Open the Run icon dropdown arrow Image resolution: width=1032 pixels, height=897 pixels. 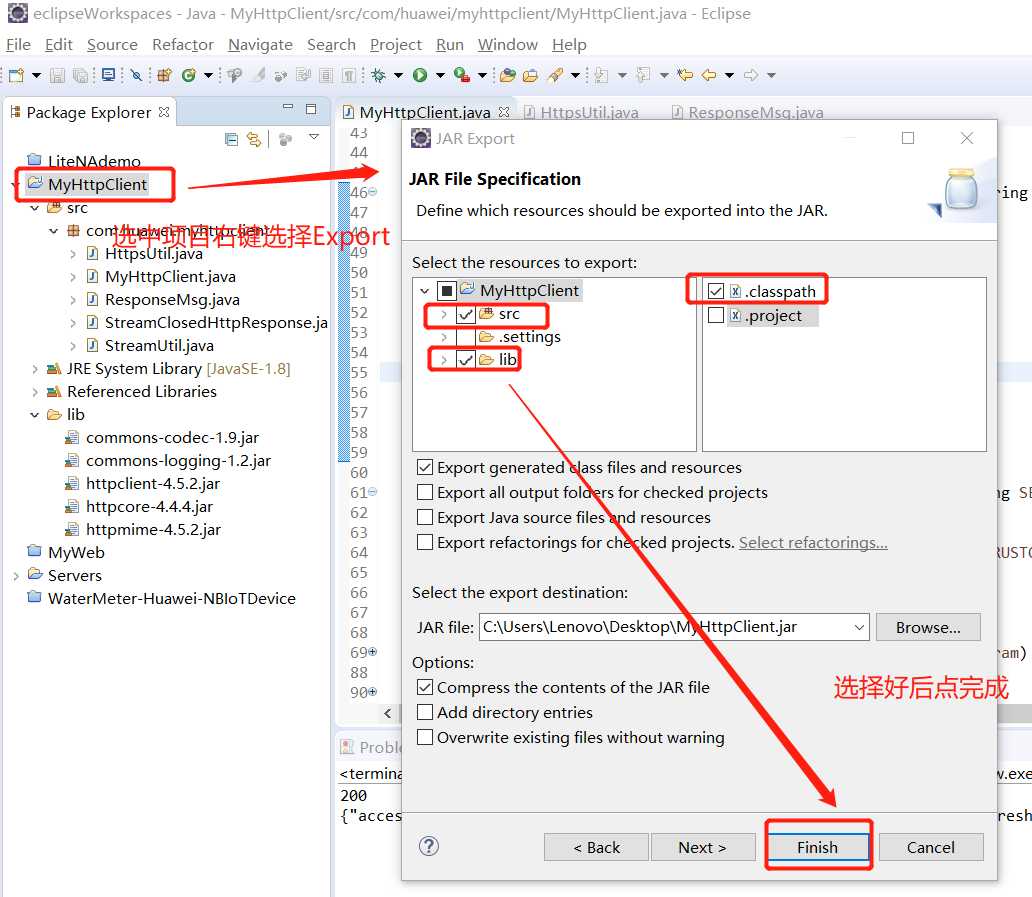440,75
